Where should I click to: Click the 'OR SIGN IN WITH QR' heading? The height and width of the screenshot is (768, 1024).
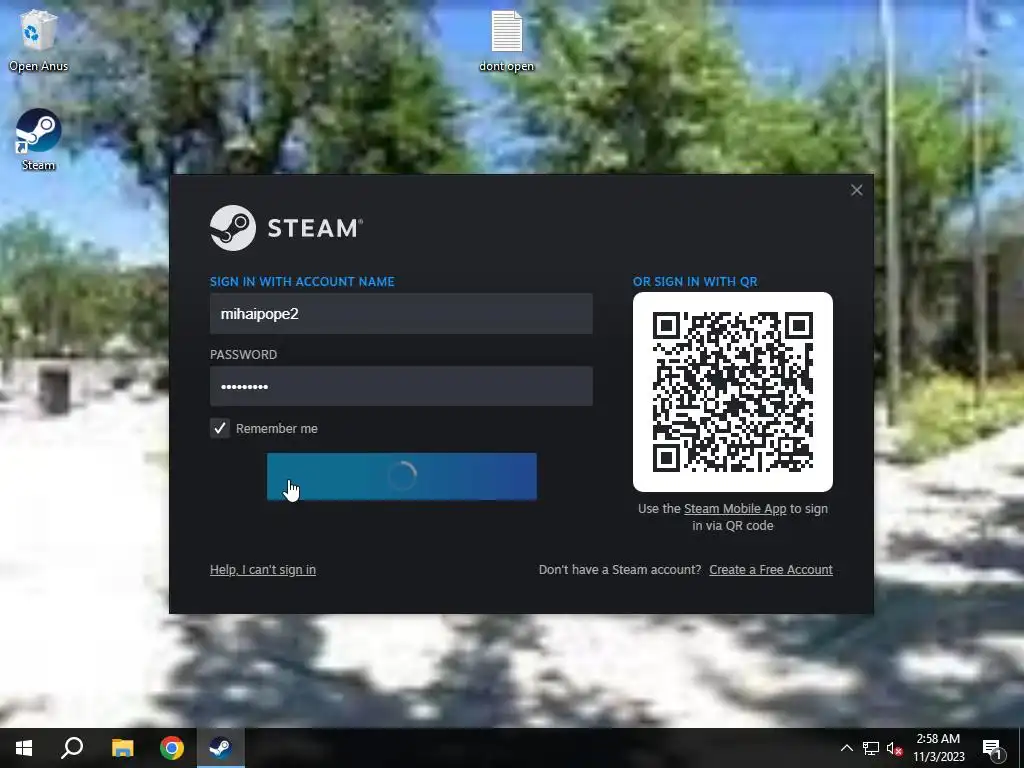point(695,281)
